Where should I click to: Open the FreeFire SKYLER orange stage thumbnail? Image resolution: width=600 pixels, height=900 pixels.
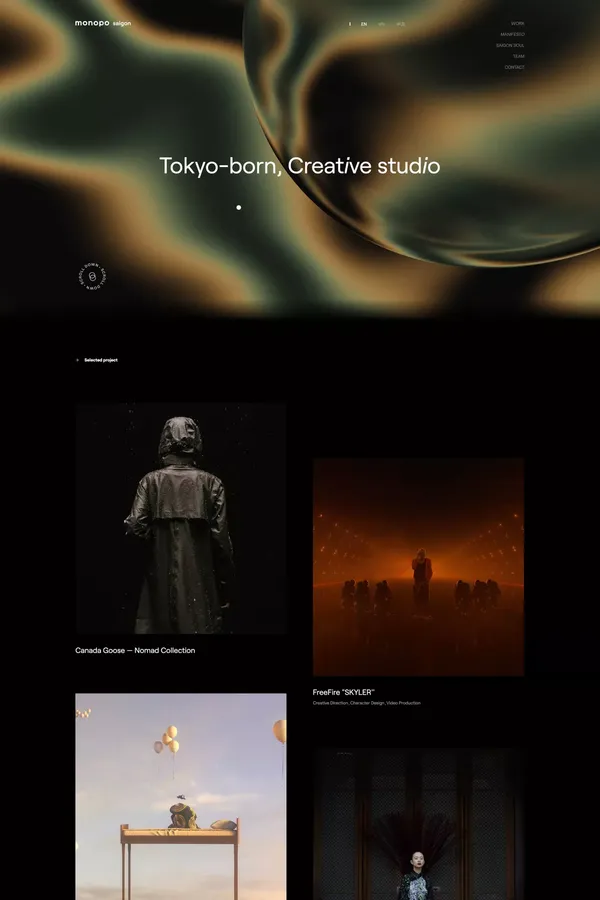tap(419, 567)
